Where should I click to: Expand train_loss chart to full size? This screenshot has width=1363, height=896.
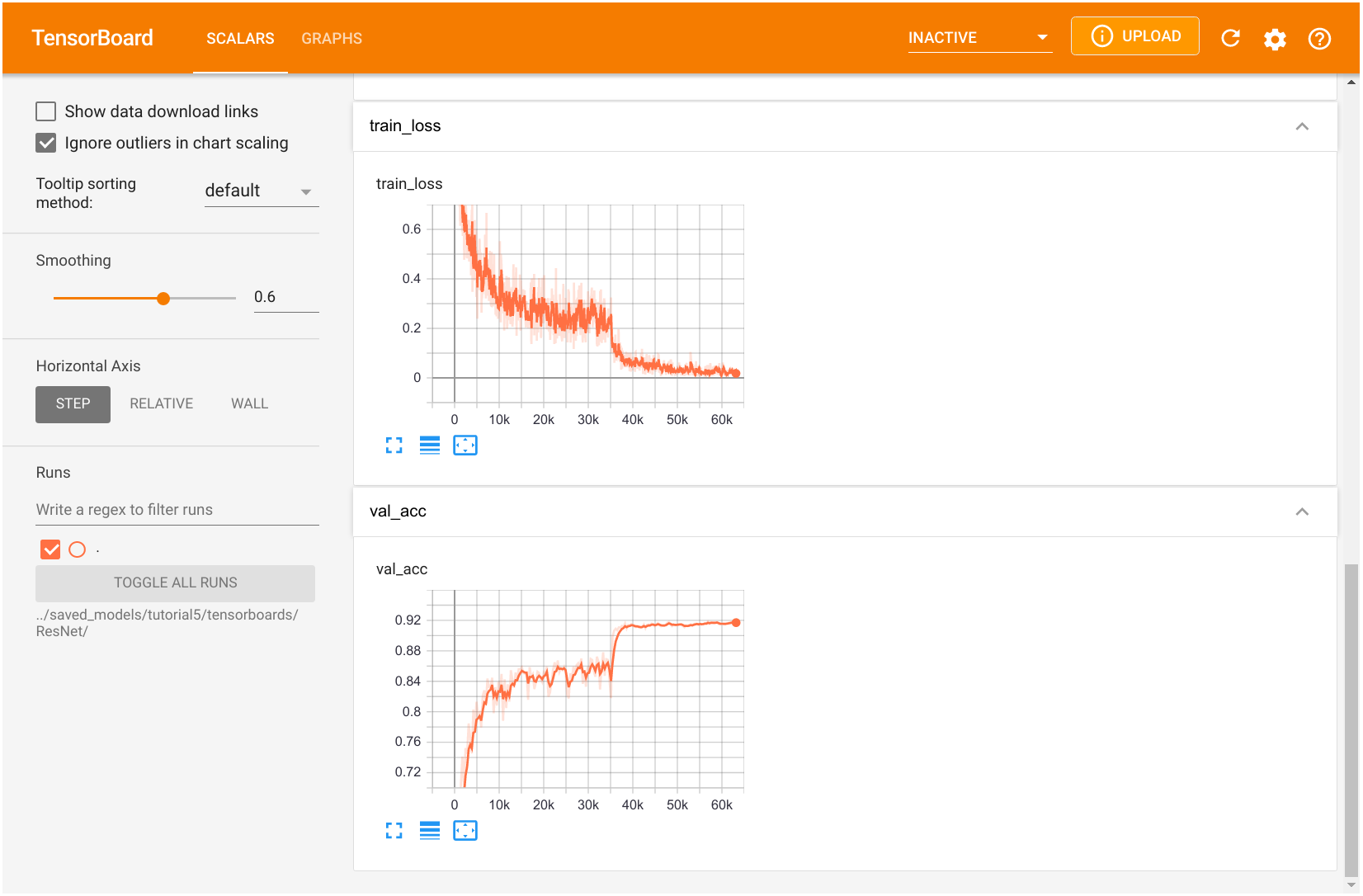coord(394,446)
